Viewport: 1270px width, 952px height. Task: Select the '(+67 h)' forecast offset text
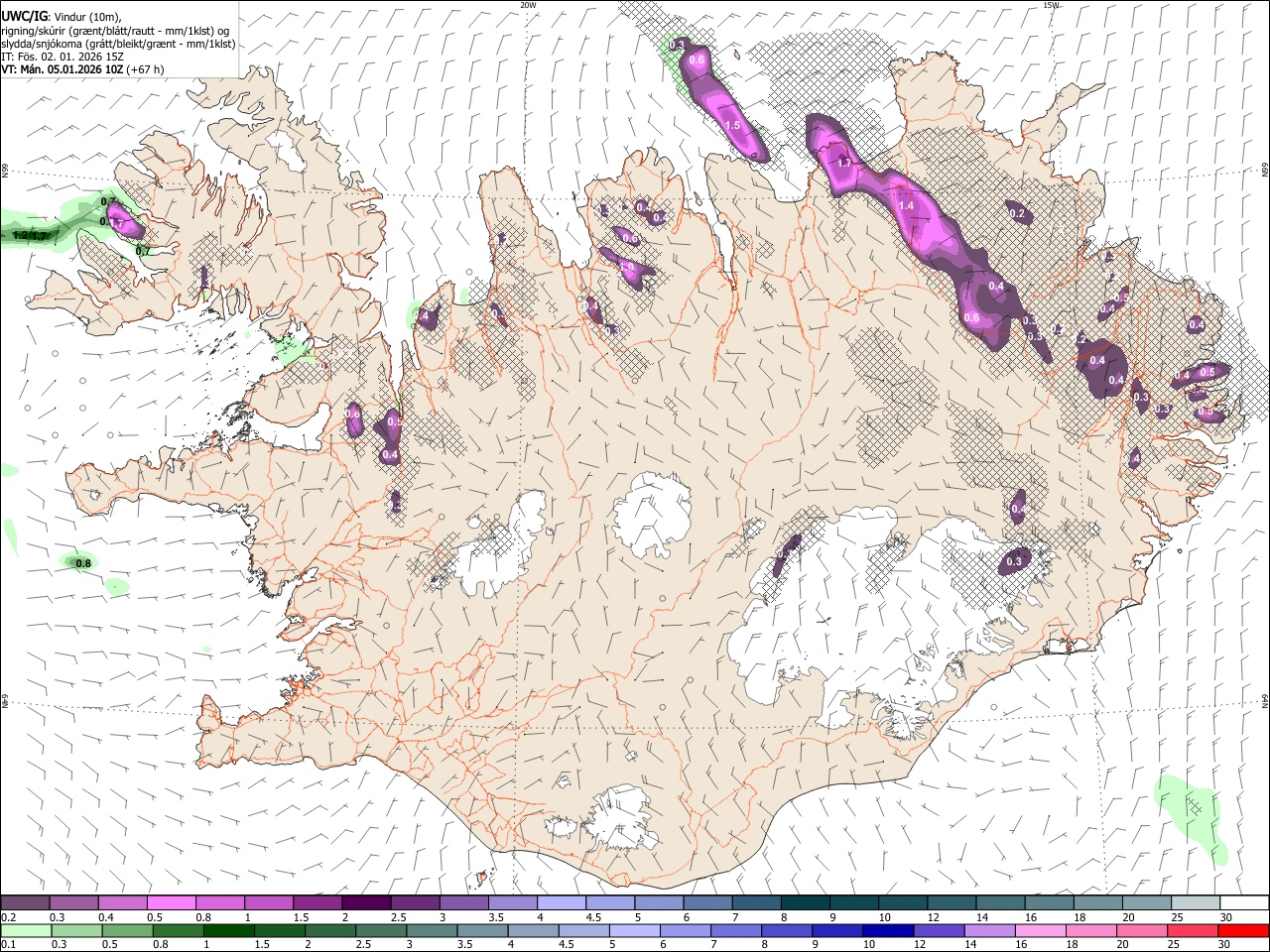(145, 69)
